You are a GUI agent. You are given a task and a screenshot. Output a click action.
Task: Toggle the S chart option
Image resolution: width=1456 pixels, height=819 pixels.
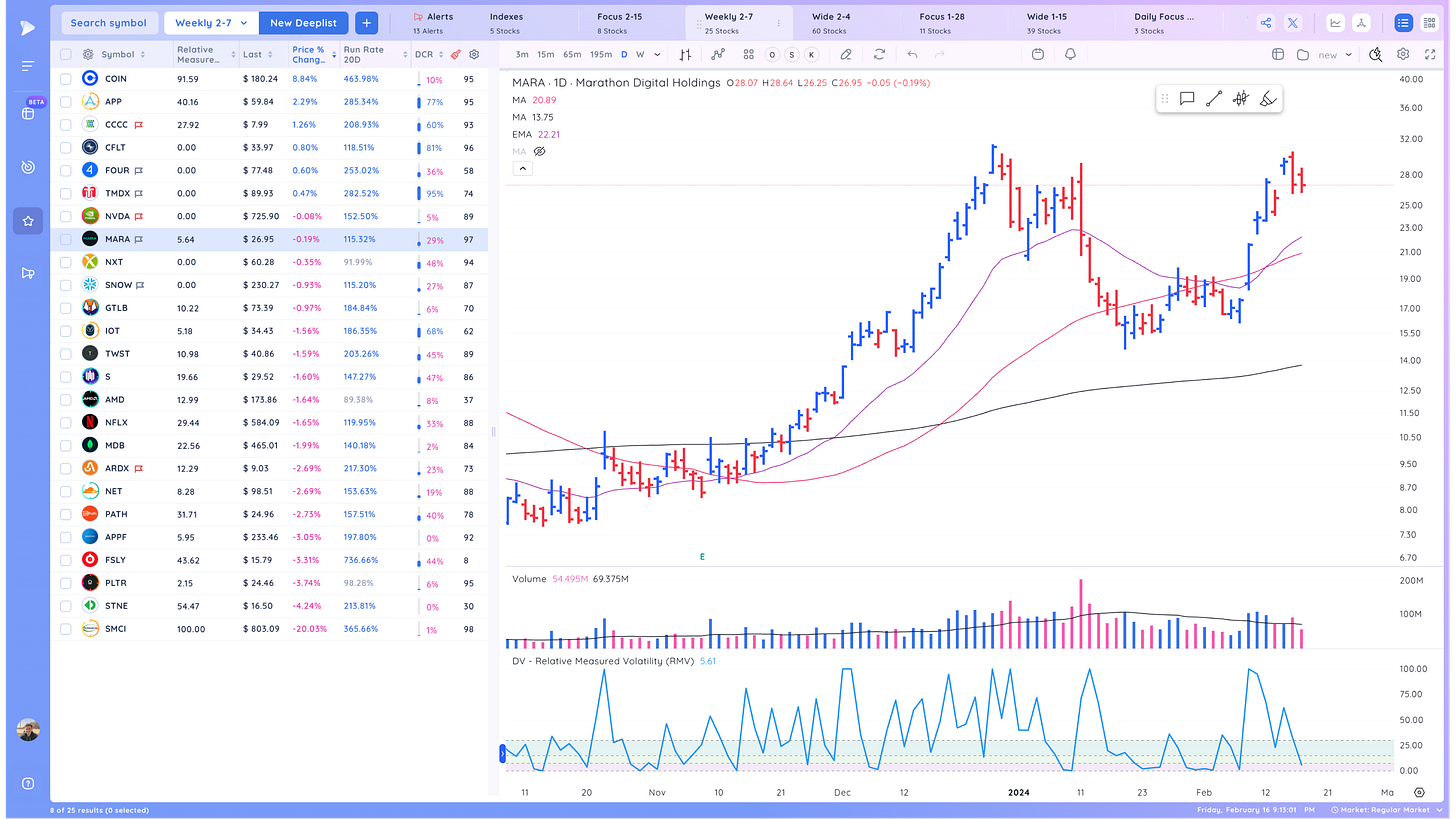[791, 55]
